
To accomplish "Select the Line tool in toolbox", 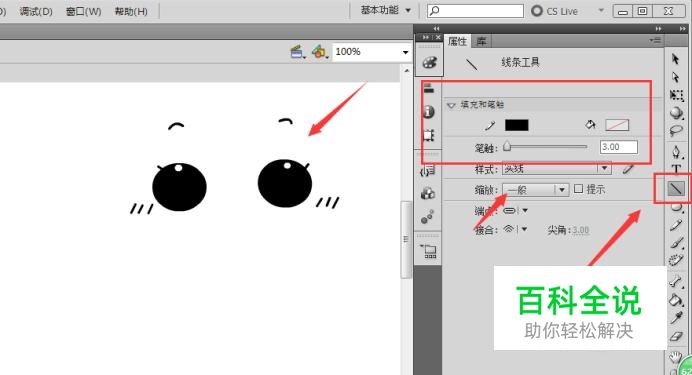I will (676, 188).
